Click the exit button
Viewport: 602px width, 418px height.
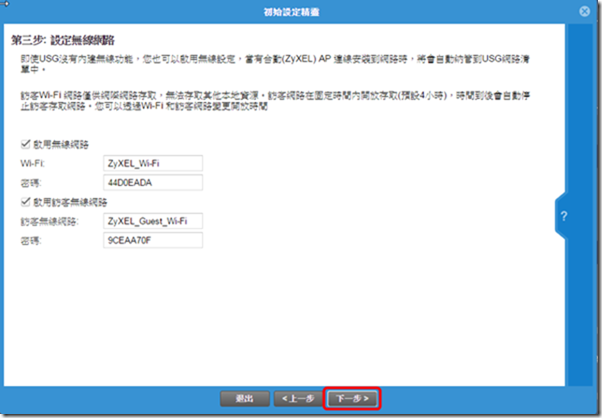click(x=245, y=398)
